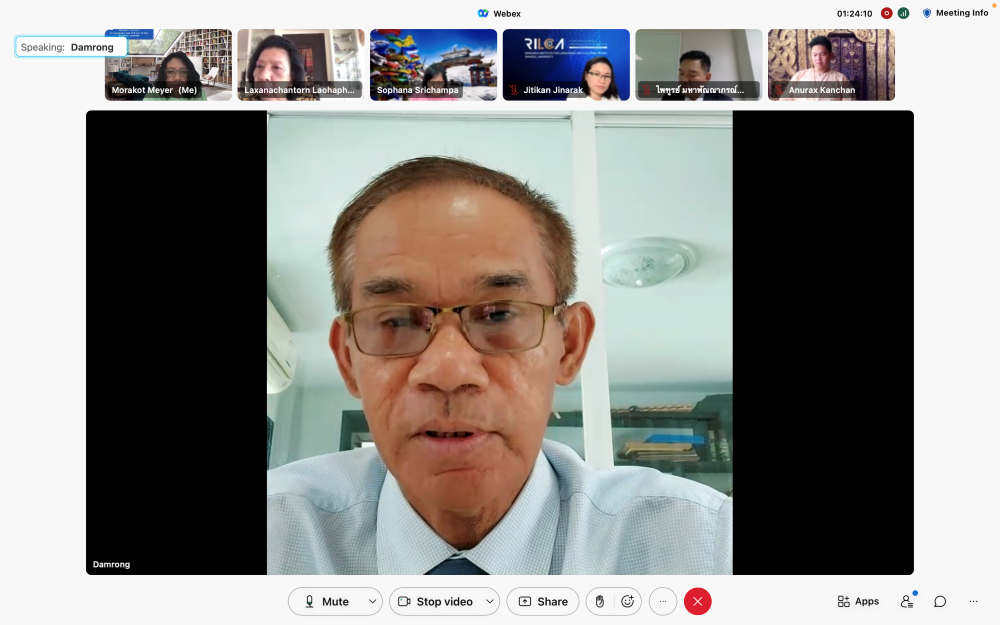Open the emoji reactions picker
This screenshot has height=625, width=1000.
[628, 601]
